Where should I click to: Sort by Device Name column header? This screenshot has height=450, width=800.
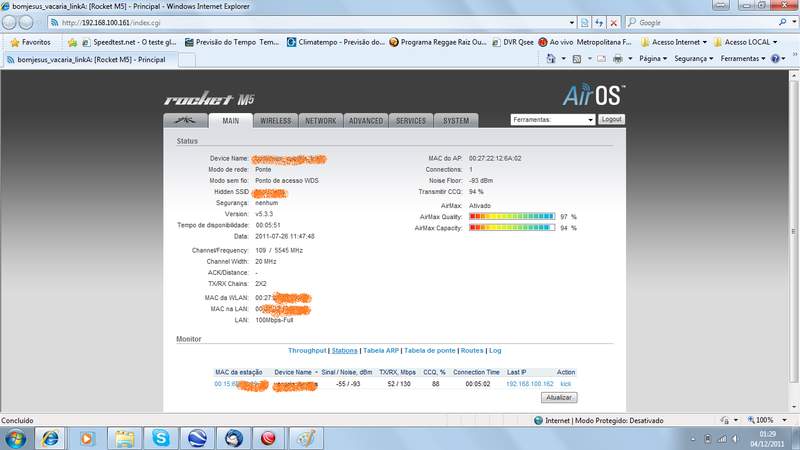293,372
